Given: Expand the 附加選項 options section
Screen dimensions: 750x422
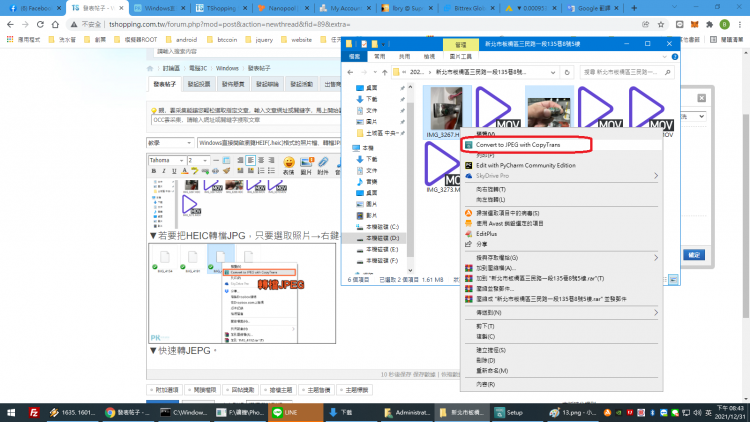Looking at the screenshot, I should [165, 390].
